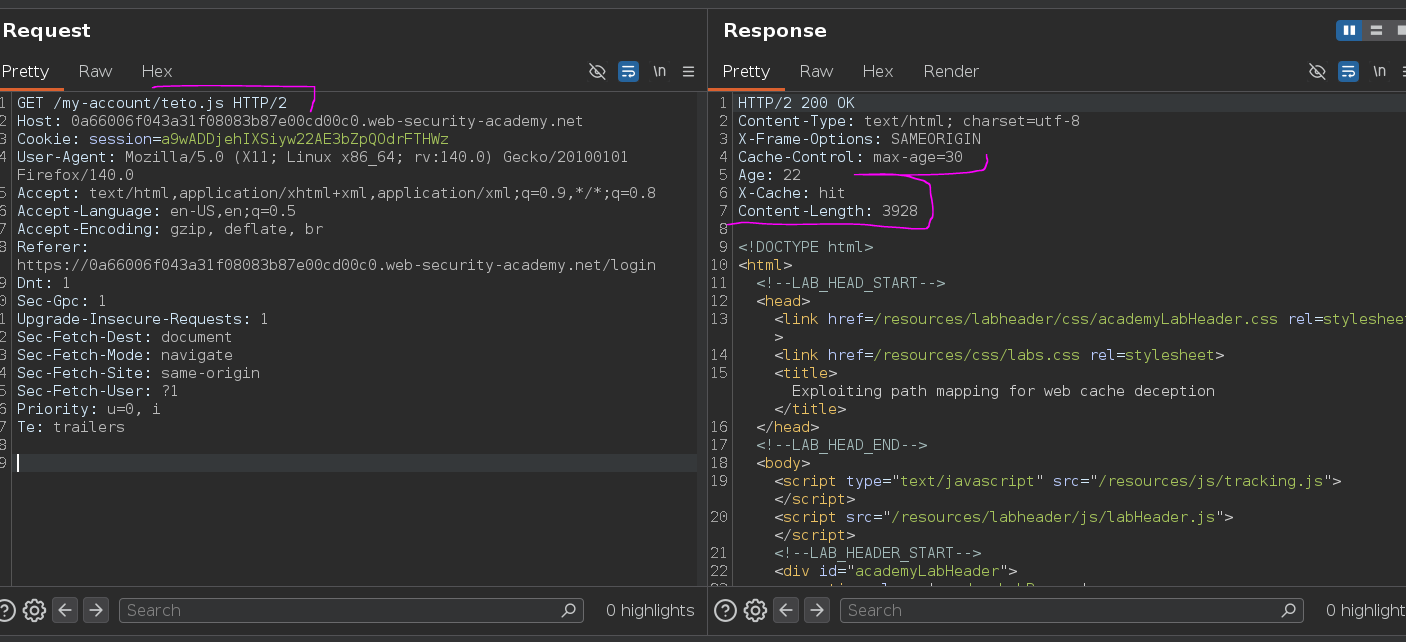Viewport: 1406px width, 642px height.
Task: Switch Request view to Hex tab
Action: coord(157,71)
